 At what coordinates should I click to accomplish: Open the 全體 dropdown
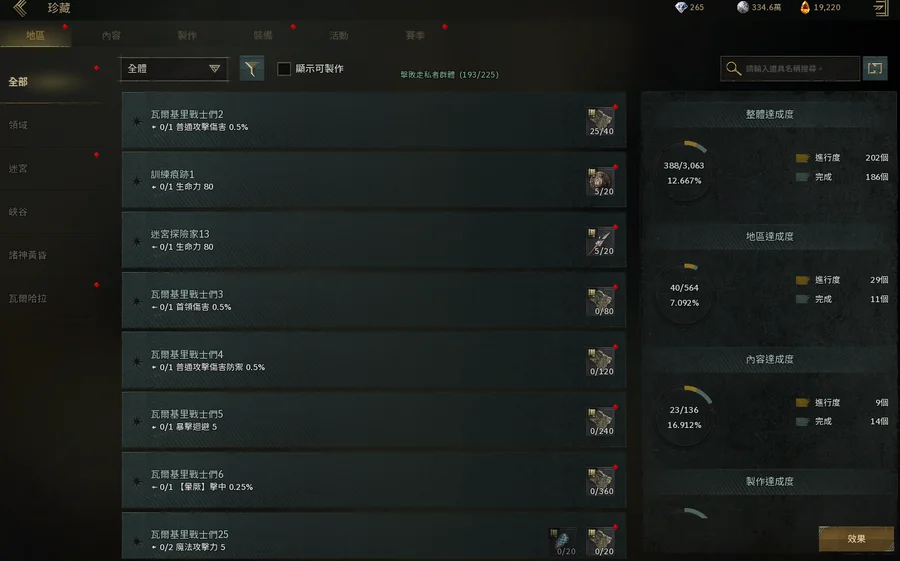pyautogui.click(x=174, y=69)
